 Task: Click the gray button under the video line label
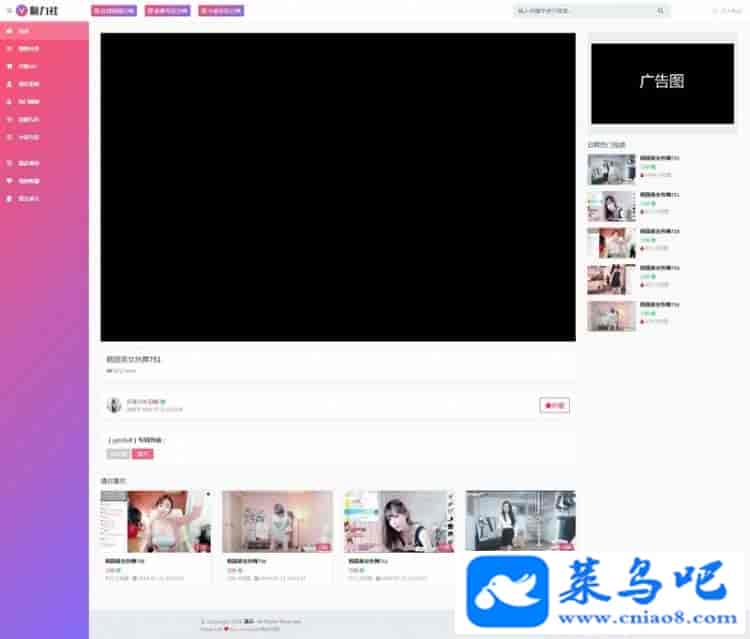point(118,454)
